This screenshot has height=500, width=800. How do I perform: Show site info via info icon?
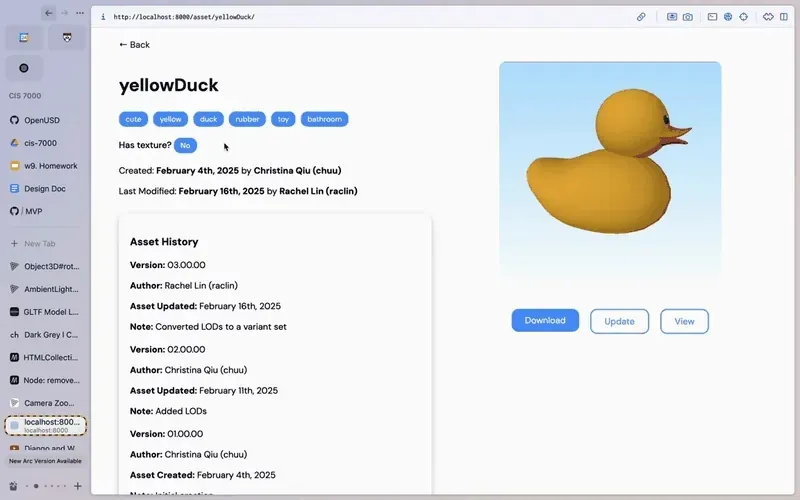103,17
